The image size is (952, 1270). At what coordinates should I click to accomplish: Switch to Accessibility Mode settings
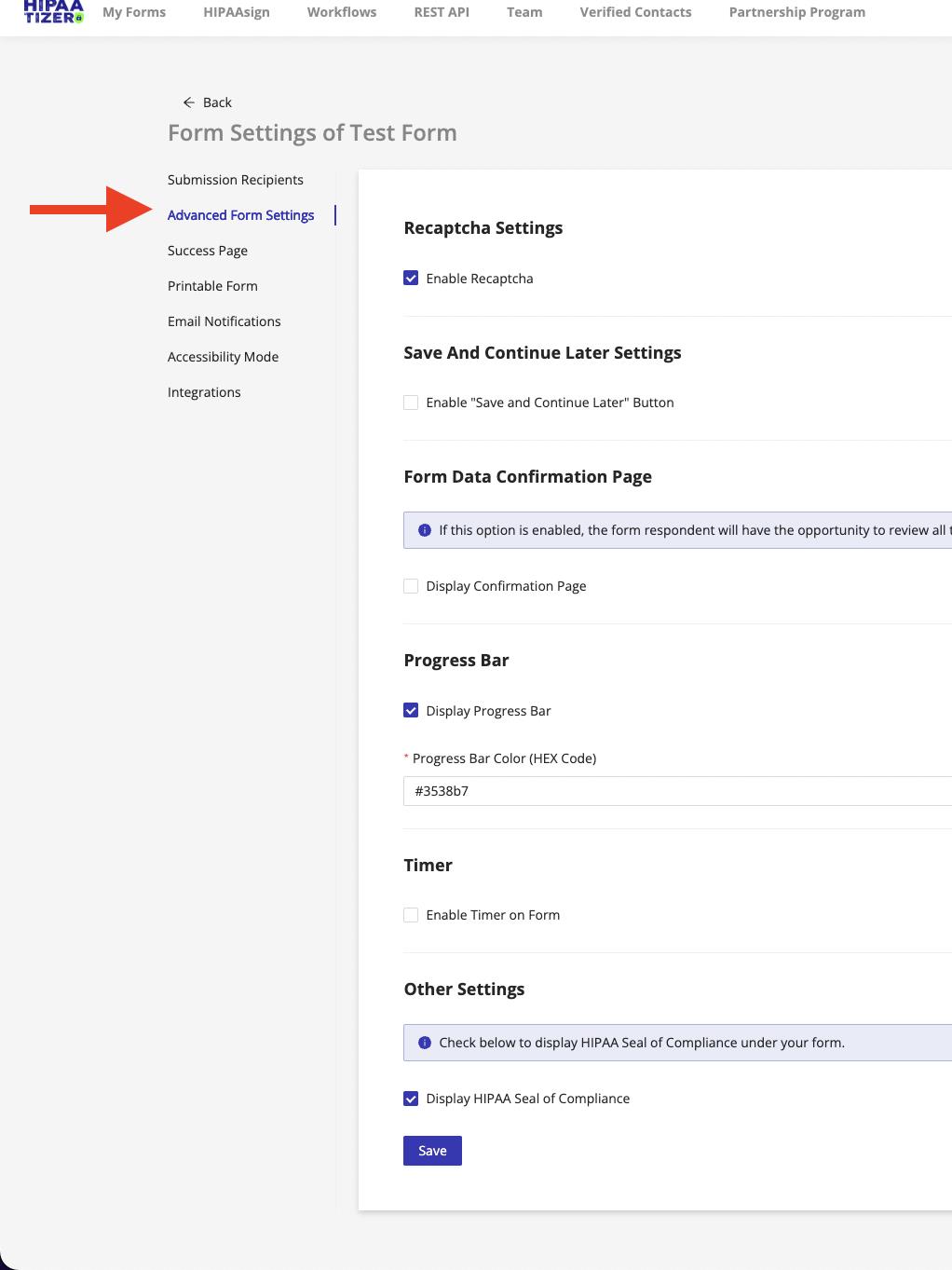tap(223, 356)
